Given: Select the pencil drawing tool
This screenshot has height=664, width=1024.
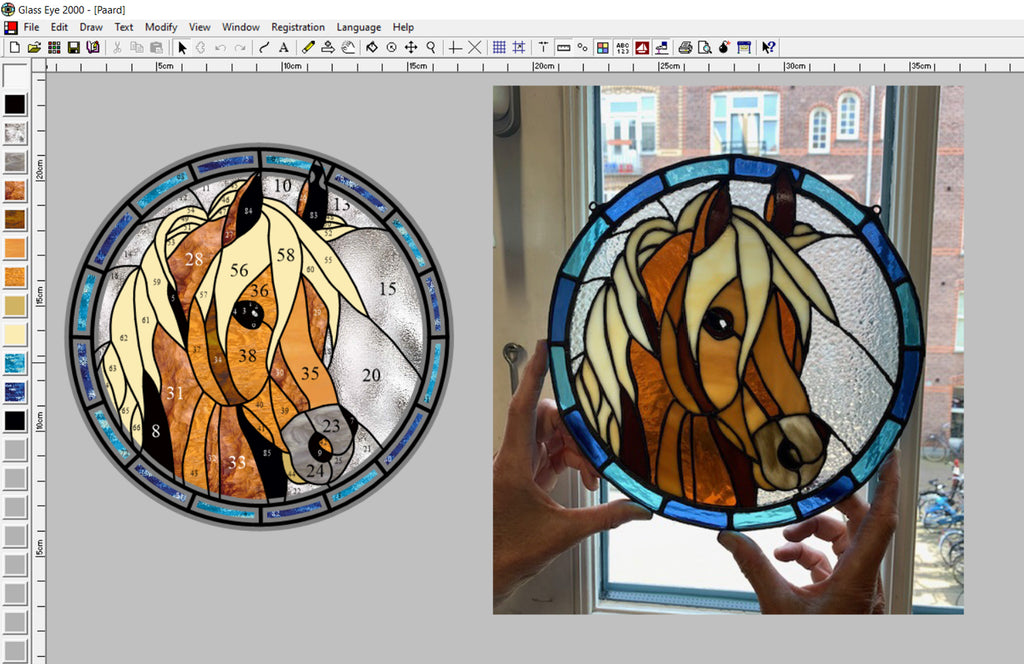Looking at the screenshot, I should pyautogui.click(x=306, y=47).
